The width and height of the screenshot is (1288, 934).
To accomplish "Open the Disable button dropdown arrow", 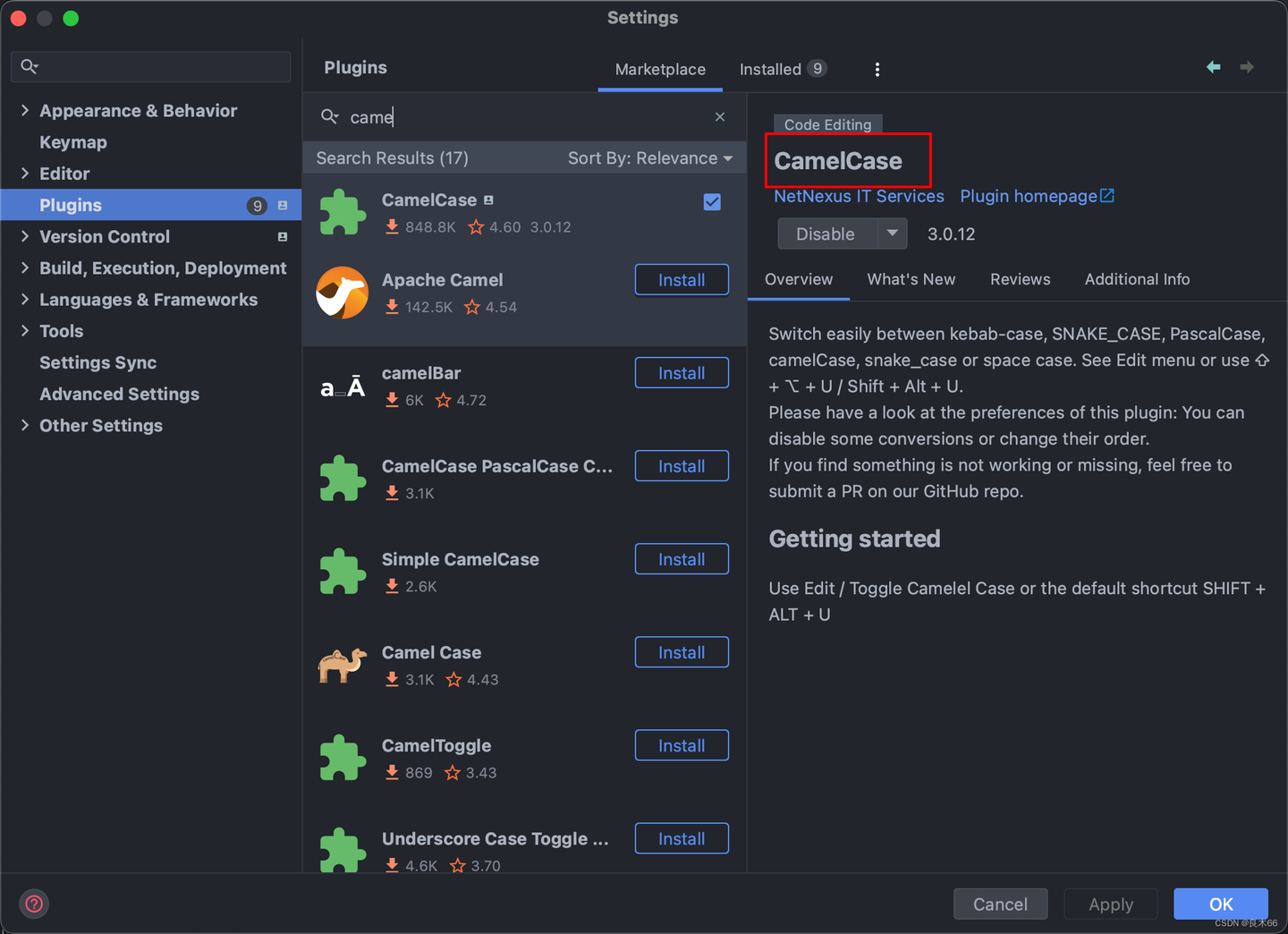I will tap(892, 233).
